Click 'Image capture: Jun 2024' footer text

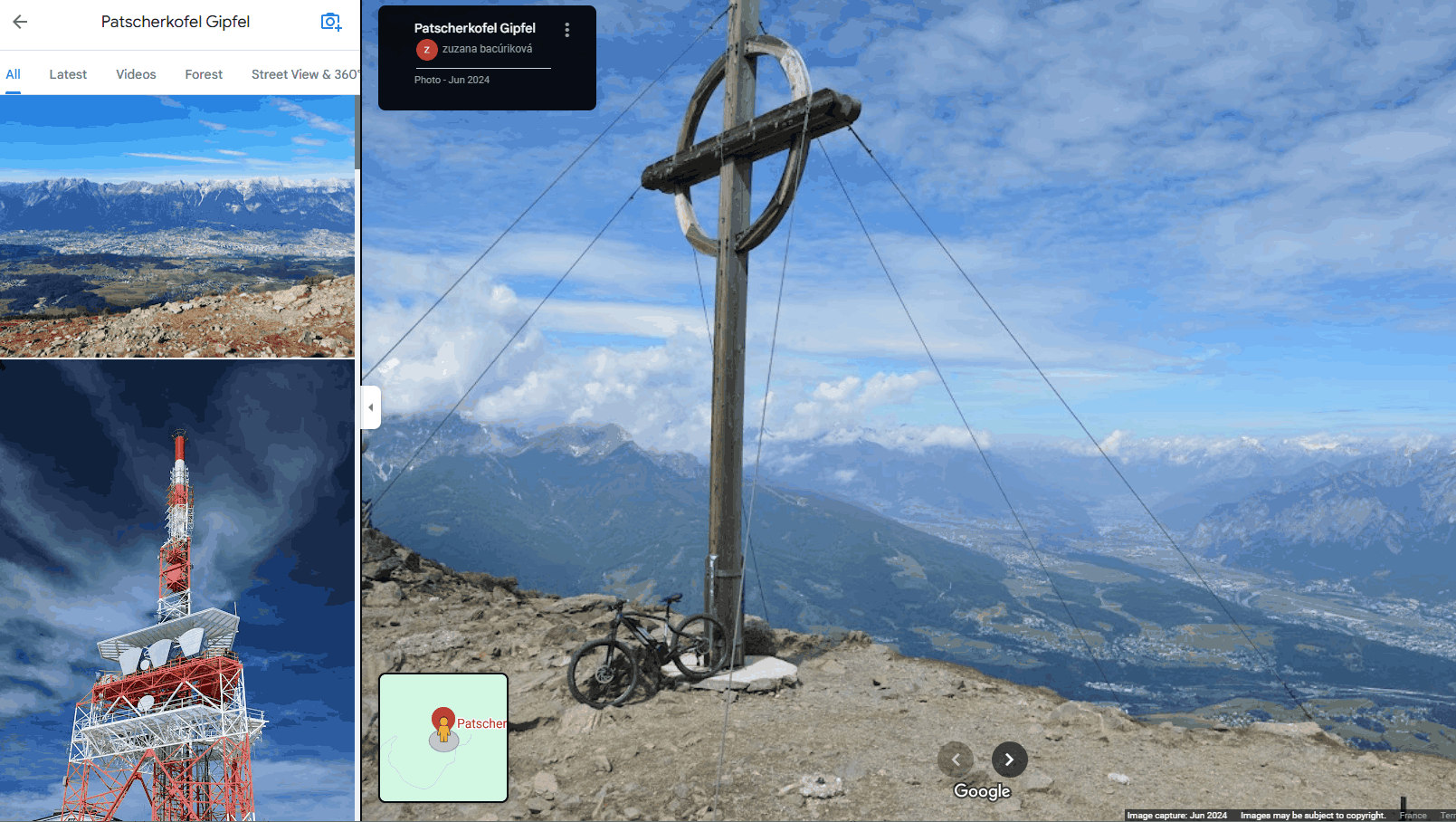1177,816
